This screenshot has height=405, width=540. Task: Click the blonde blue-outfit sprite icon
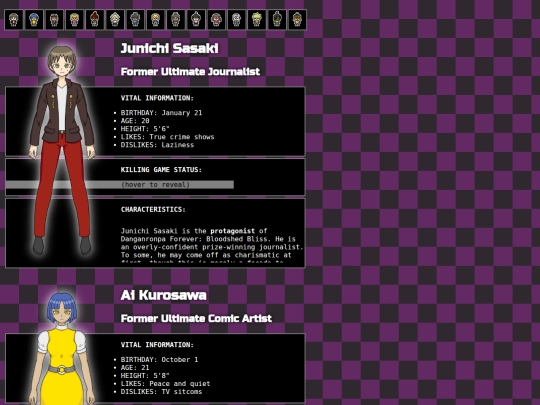point(156,20)
